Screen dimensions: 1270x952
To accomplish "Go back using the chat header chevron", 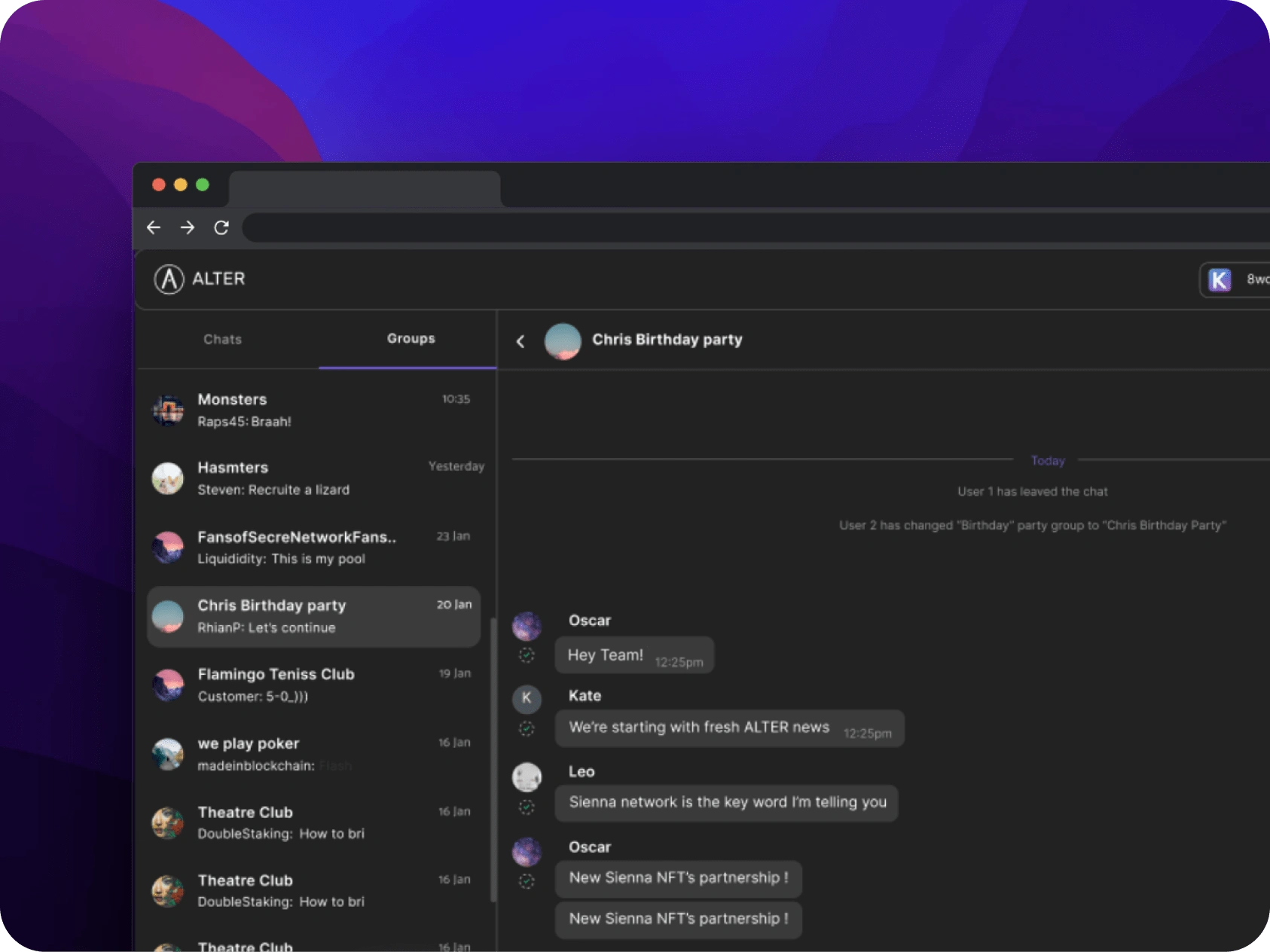I will click(521, 341).
